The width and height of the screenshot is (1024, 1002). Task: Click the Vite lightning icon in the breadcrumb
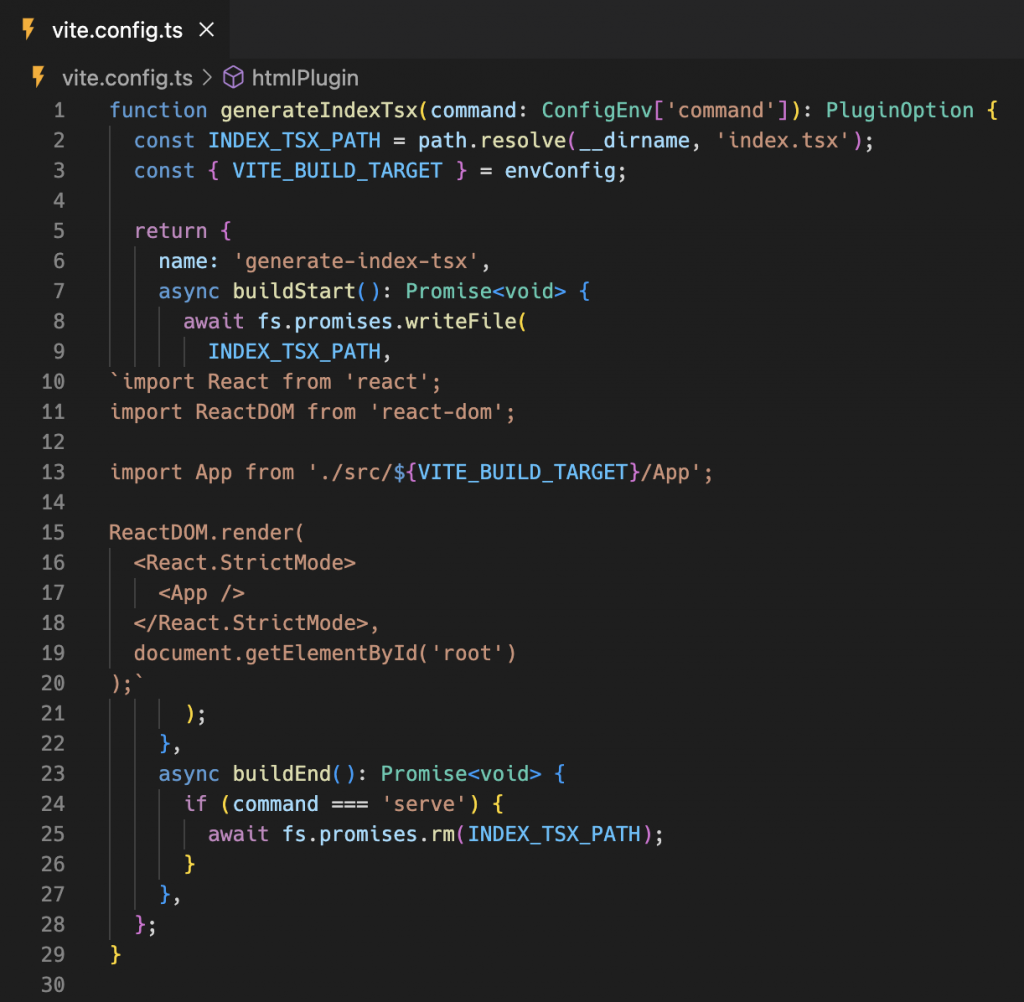point(39,77)
